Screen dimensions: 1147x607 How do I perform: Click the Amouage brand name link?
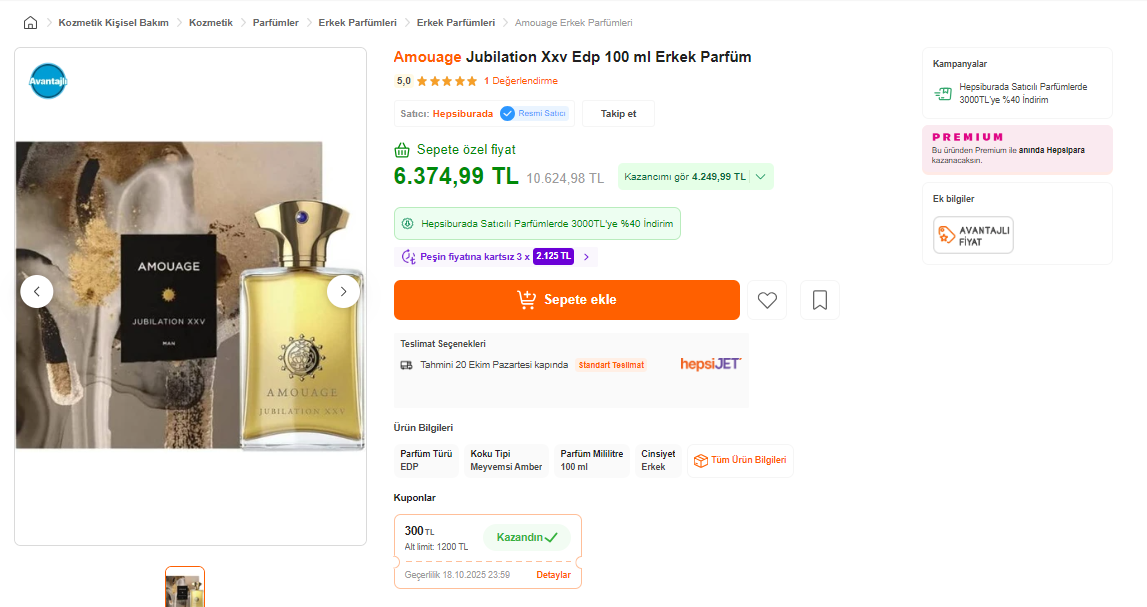[427, 57]
